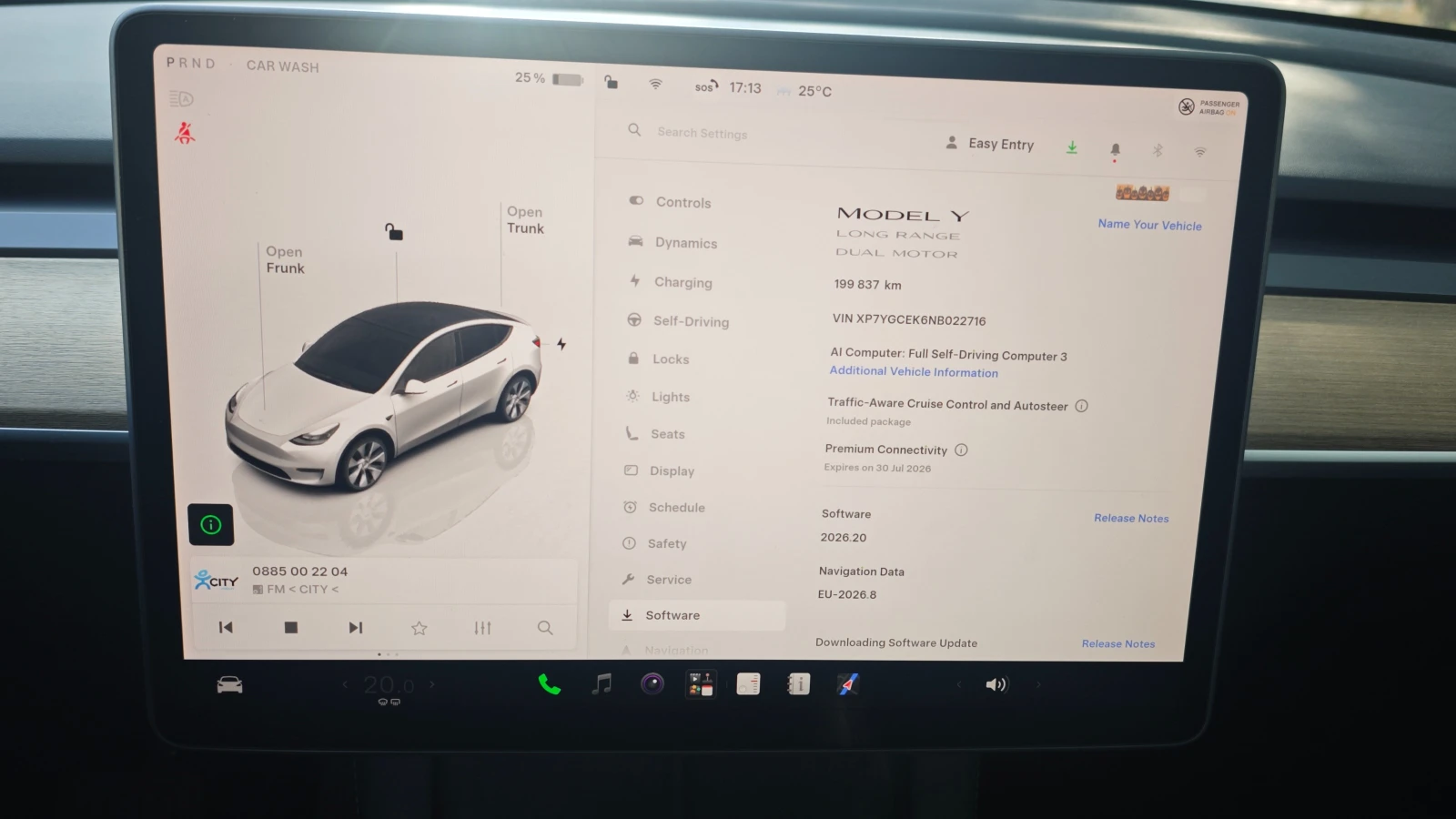Open Additional Vehicle Information link
The width and height of the screenshot is (1456, 819).
click(x=914, y=371)
